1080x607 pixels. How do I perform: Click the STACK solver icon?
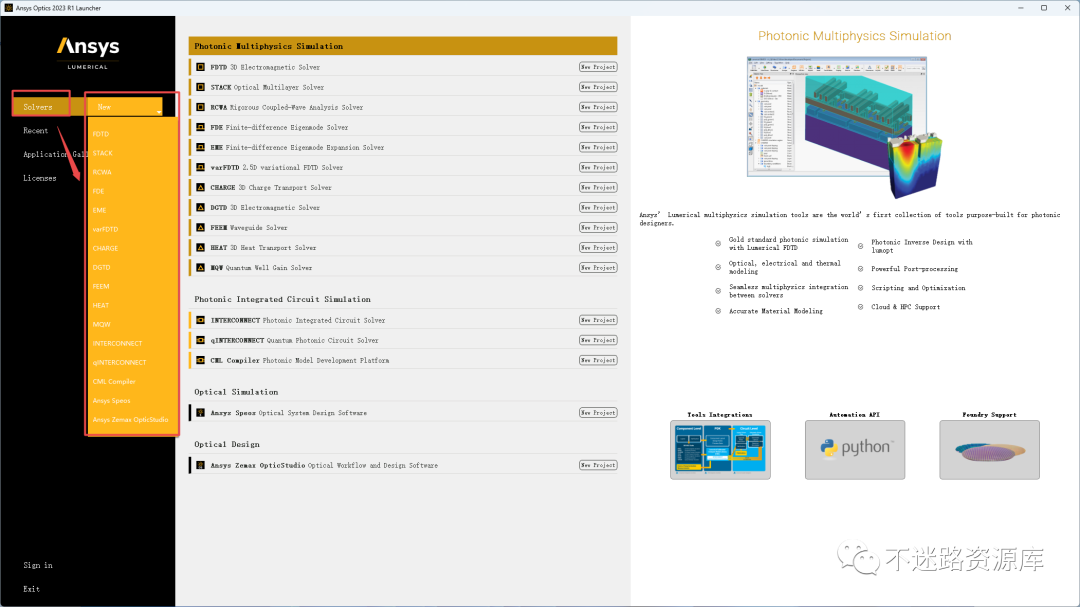[x=200, y=87]
